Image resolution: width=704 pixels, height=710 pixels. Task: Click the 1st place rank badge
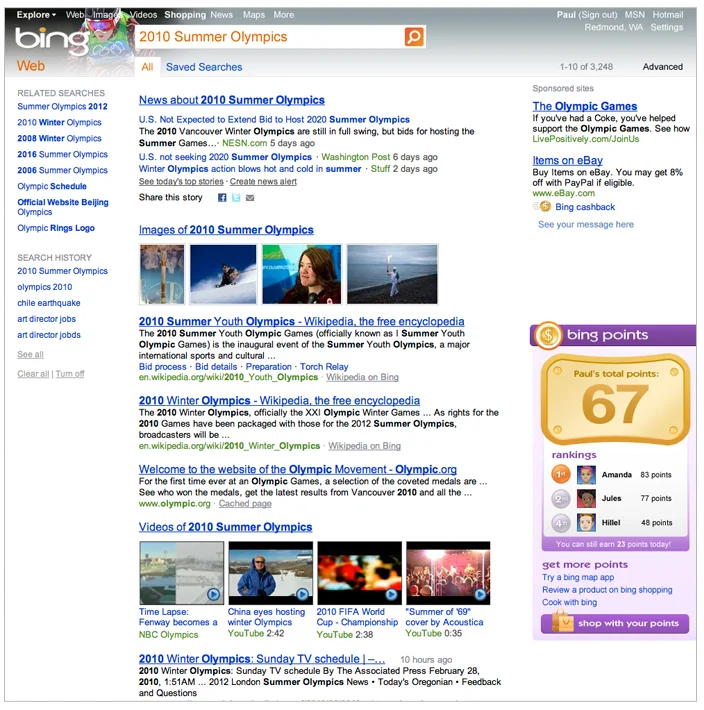(x=560, y=475)
